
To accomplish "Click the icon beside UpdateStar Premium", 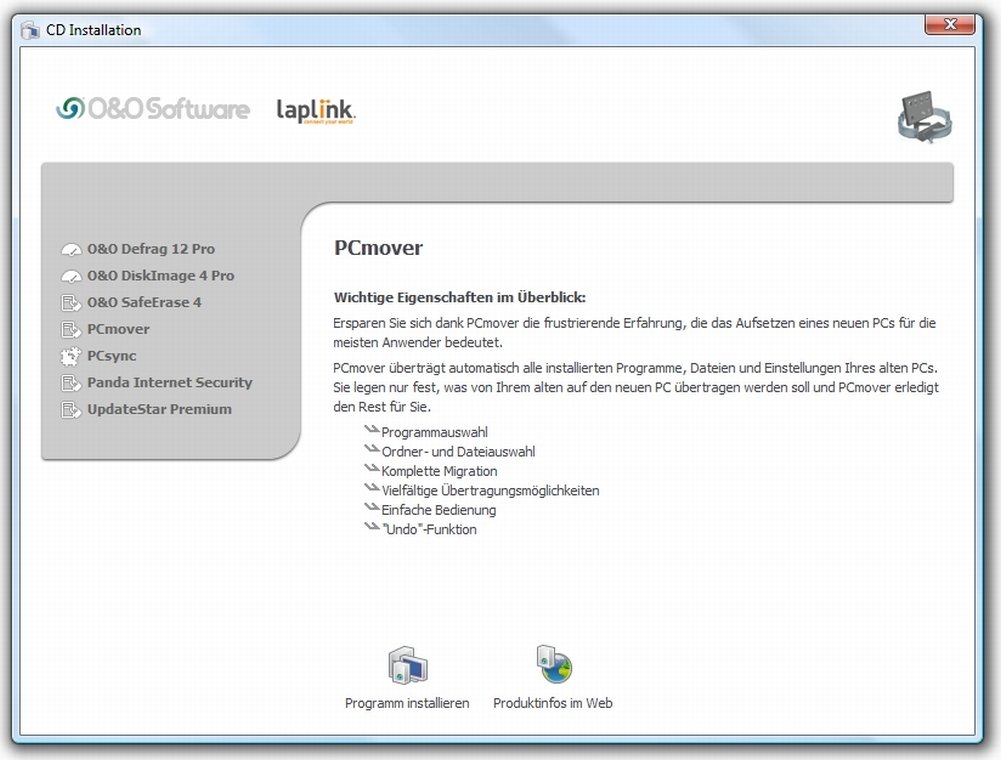I will [71, 409].
